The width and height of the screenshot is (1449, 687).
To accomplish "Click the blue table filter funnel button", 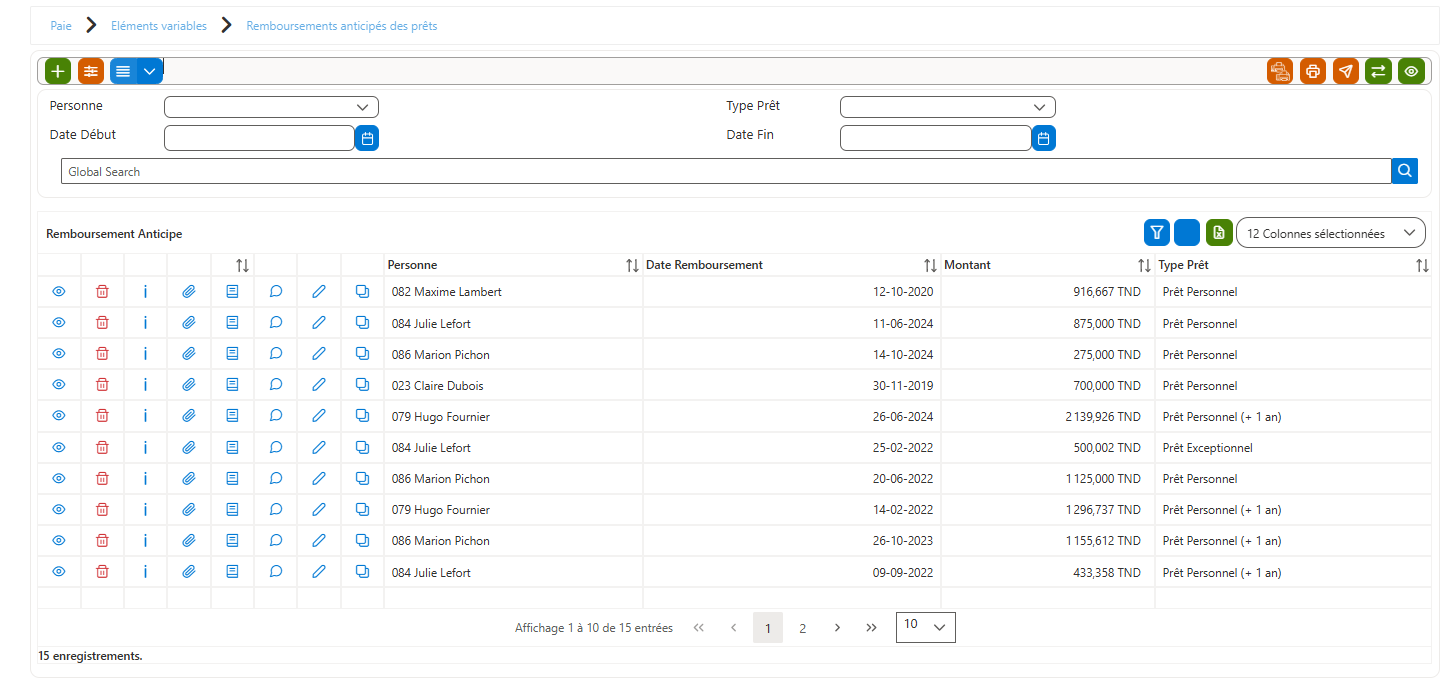I will 1157,233.
